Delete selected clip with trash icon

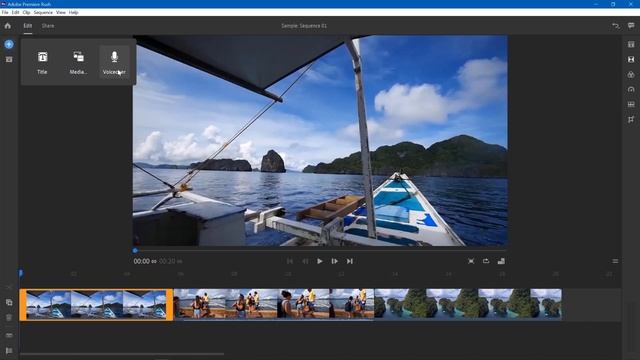click(x=9, y=318)
